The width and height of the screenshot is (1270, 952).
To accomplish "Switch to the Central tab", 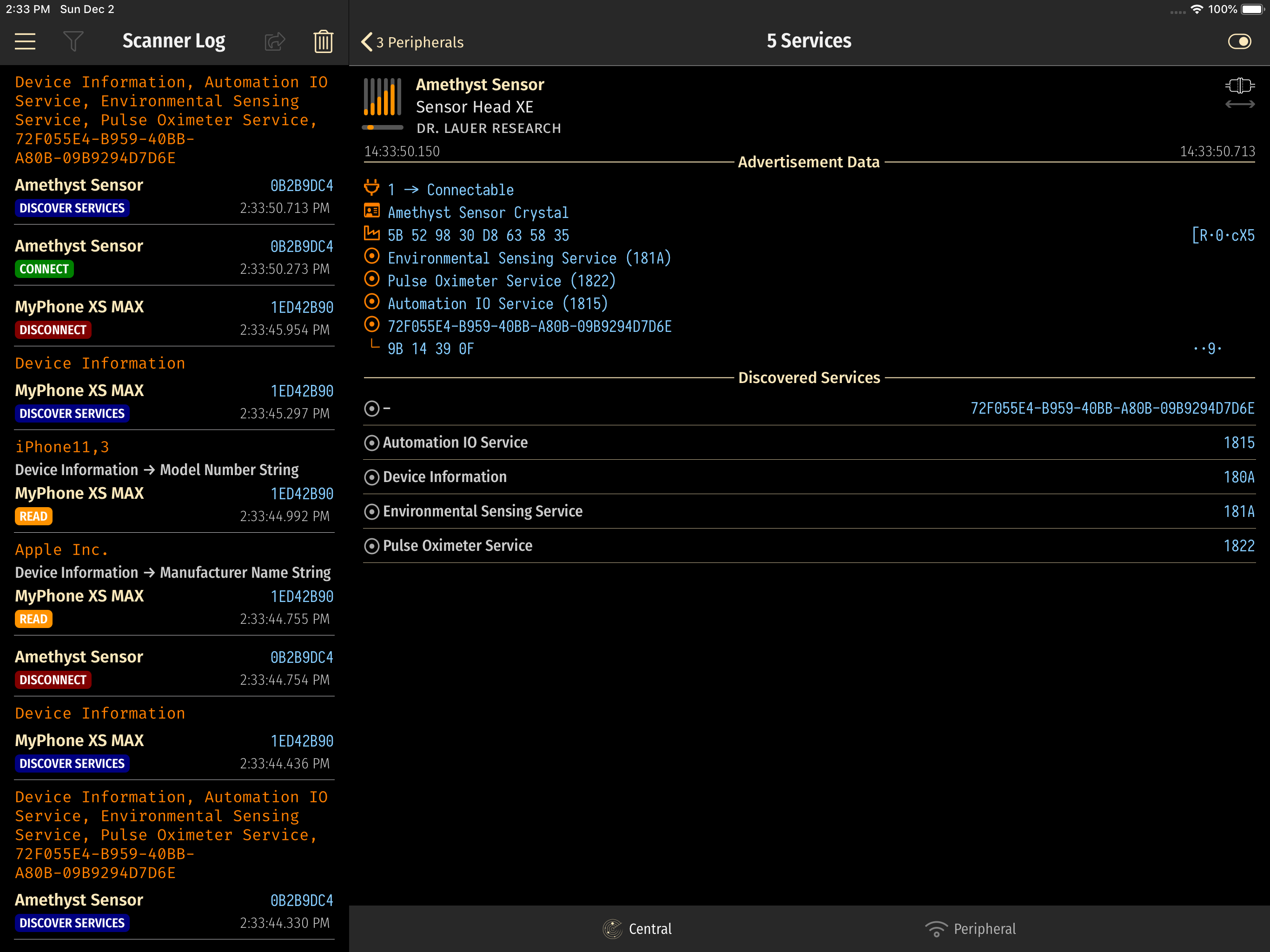I will (637, 928).
